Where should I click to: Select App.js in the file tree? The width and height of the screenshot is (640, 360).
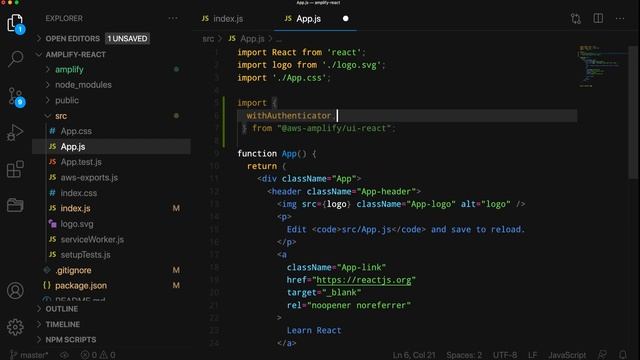pyautogui.click(x=73, y=147)
